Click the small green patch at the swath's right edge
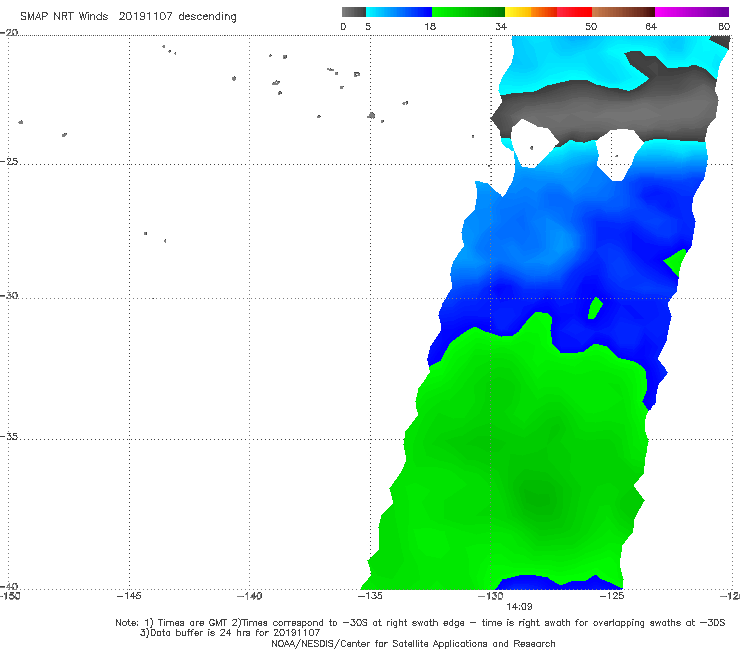This screenshot has height=650, width=740. (676, 262)
